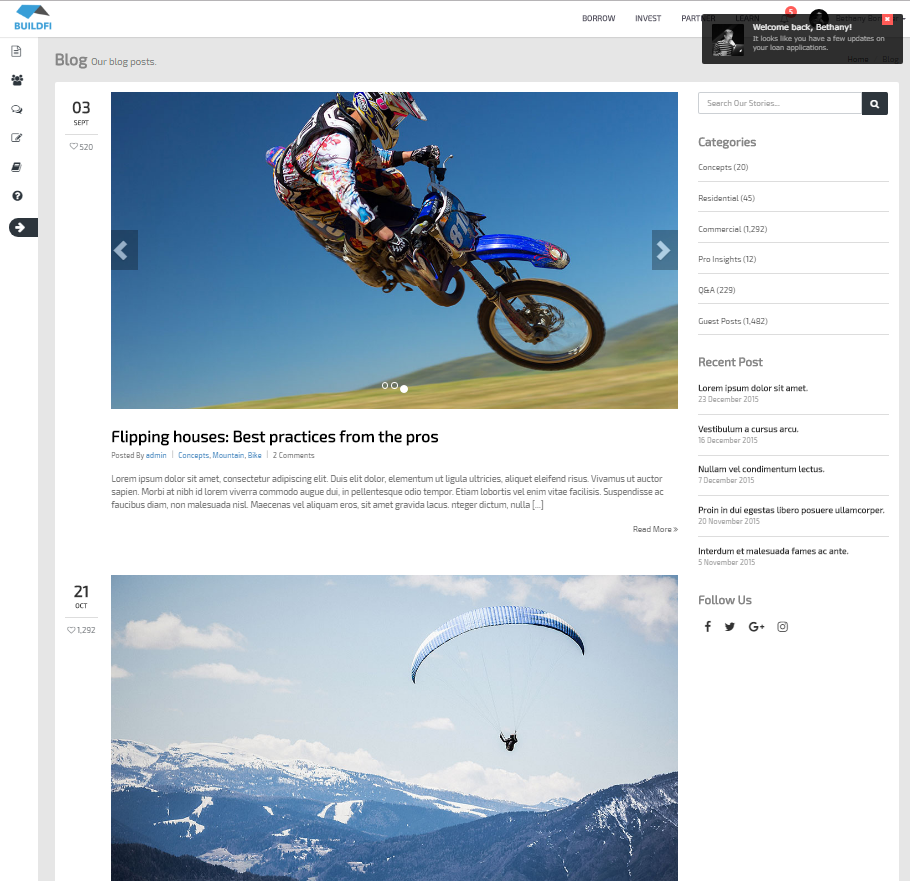Image resolution: width=910 pixels, height=881 pixels.
Task: Click the Blog page heading
Action: click(71, 60)
